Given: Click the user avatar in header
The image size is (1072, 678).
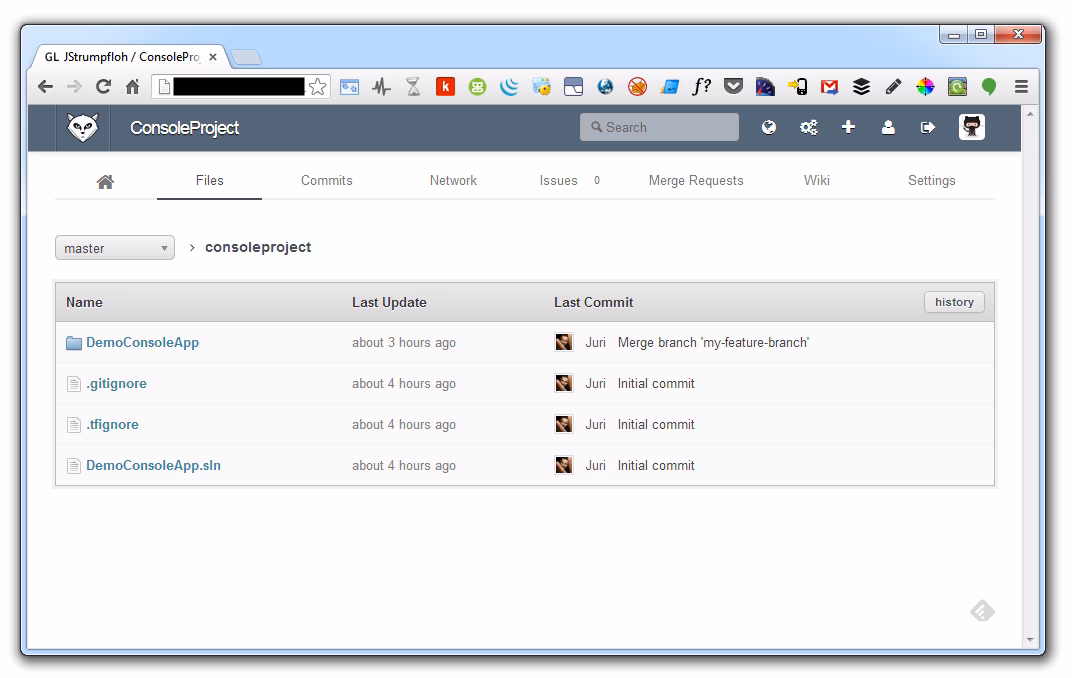Looking at the screenshot, I should coord(971,127).
